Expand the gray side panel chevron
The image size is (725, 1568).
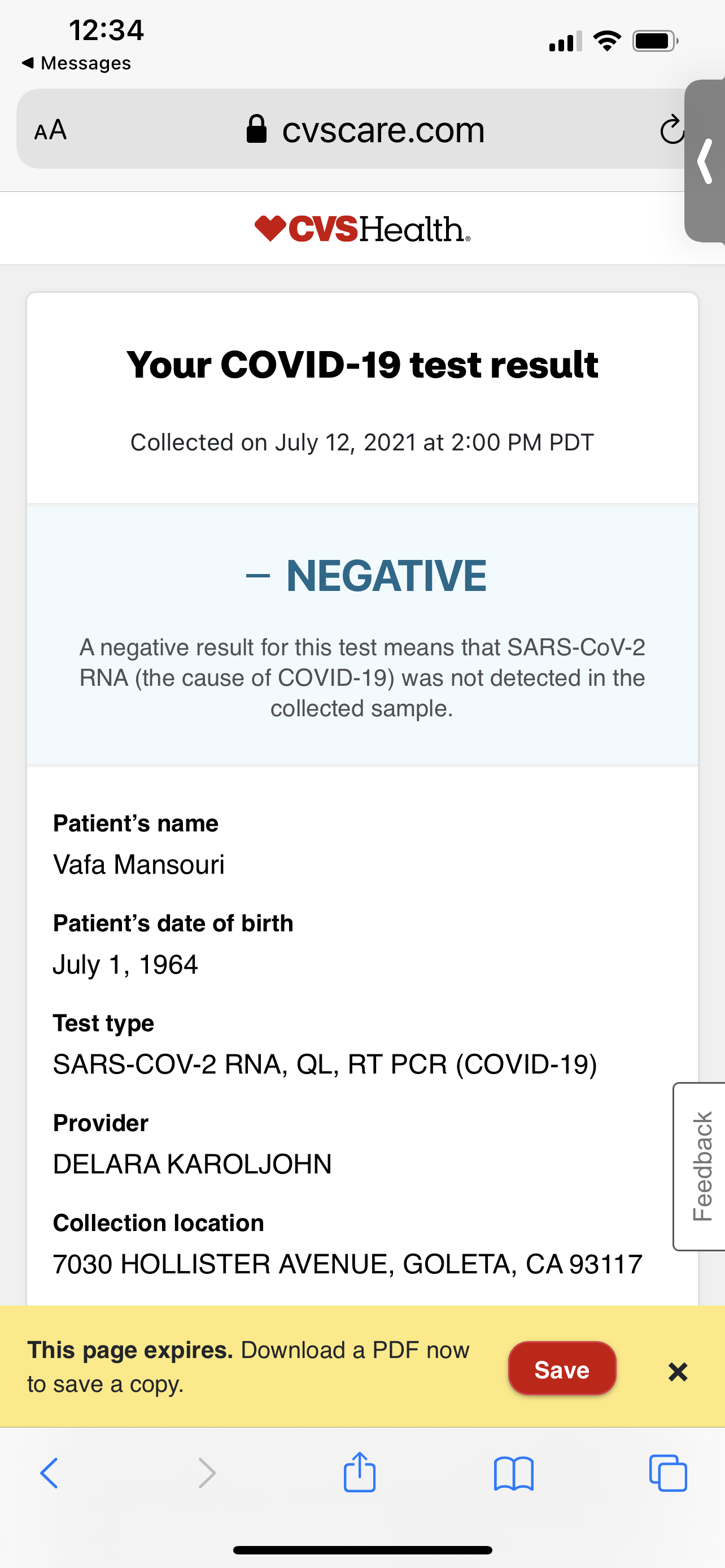point(706,161)
